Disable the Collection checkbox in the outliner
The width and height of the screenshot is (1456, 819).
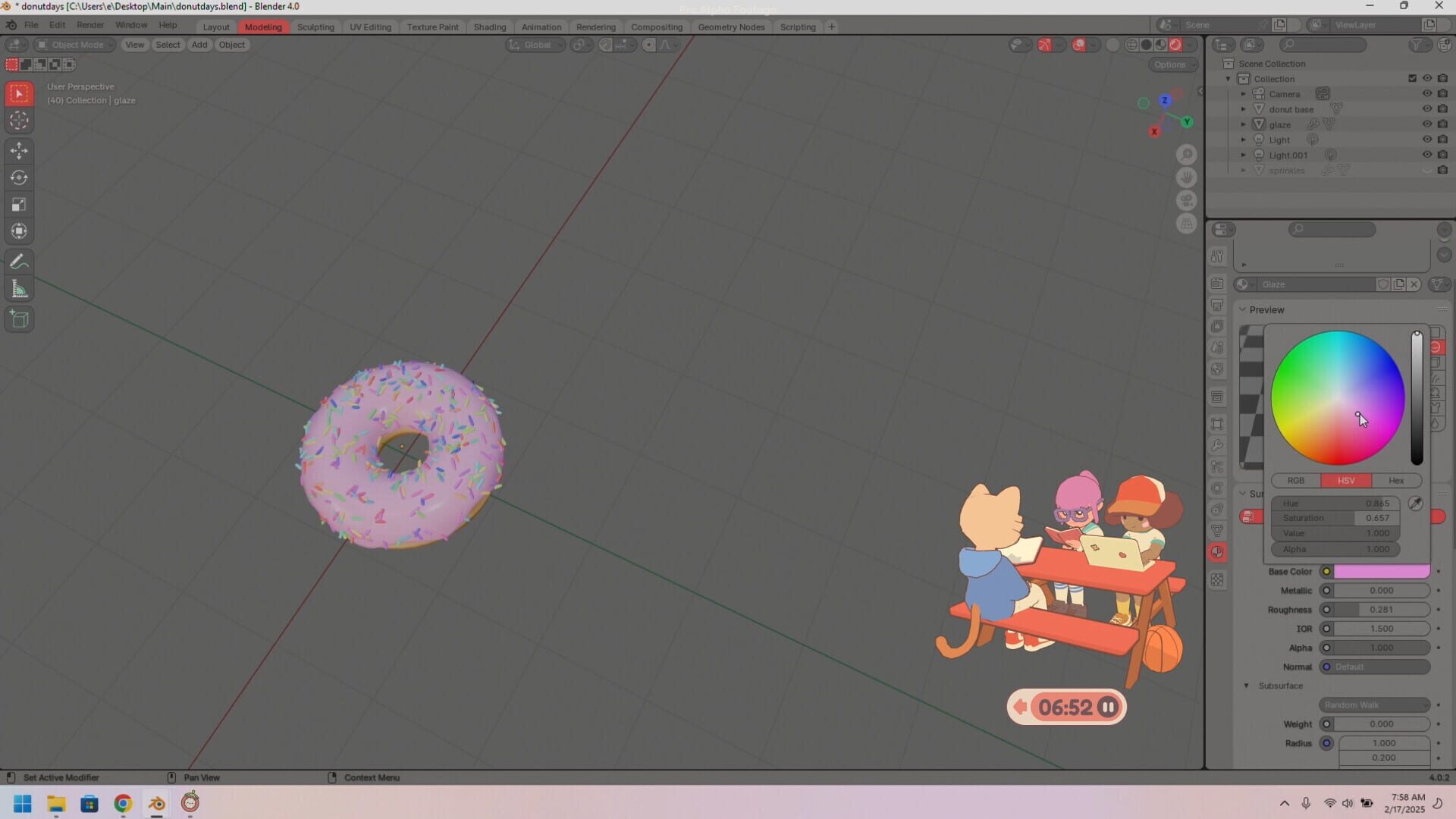click(1412, 78)
